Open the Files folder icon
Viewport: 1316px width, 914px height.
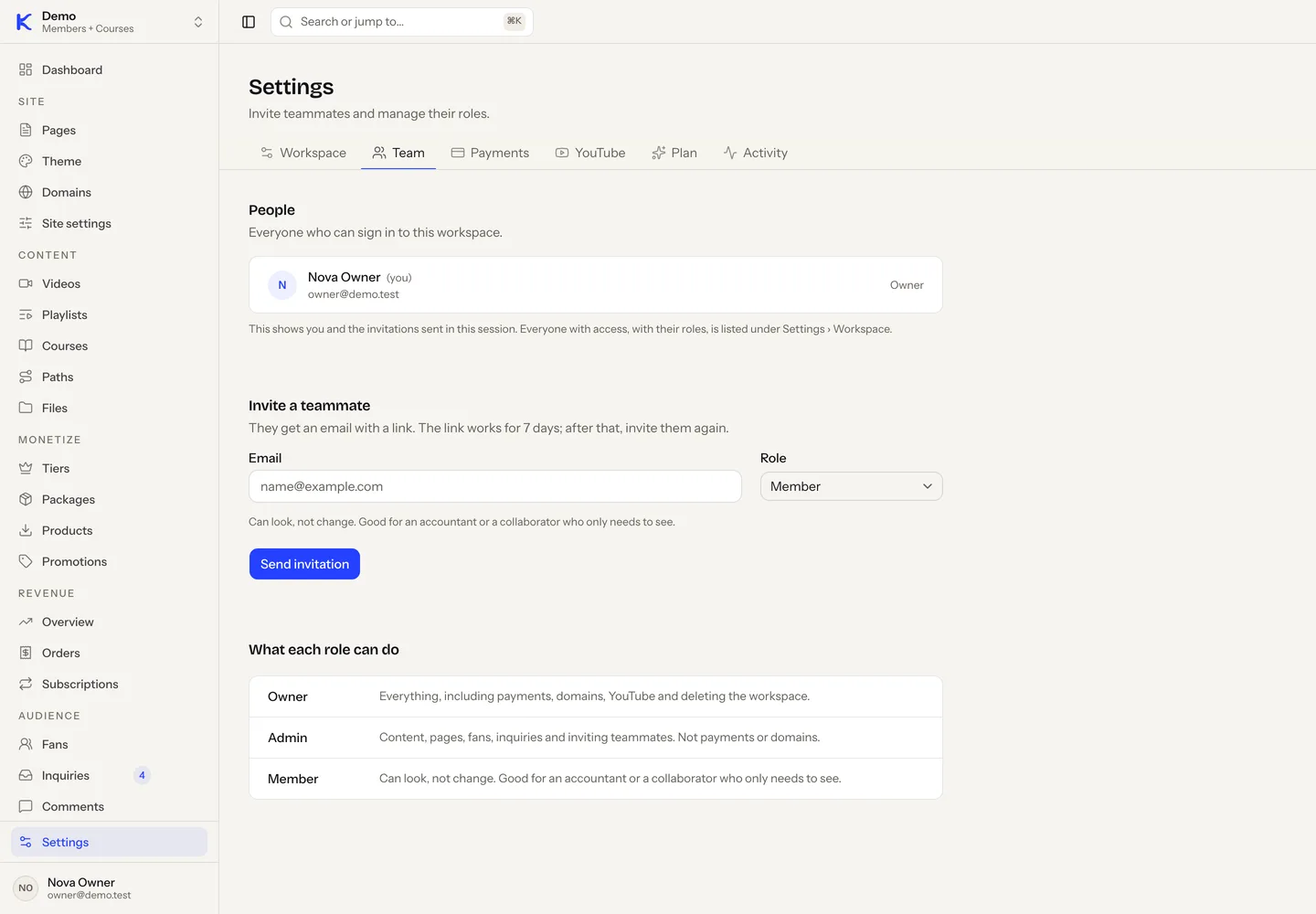click(x=26, y=408)
